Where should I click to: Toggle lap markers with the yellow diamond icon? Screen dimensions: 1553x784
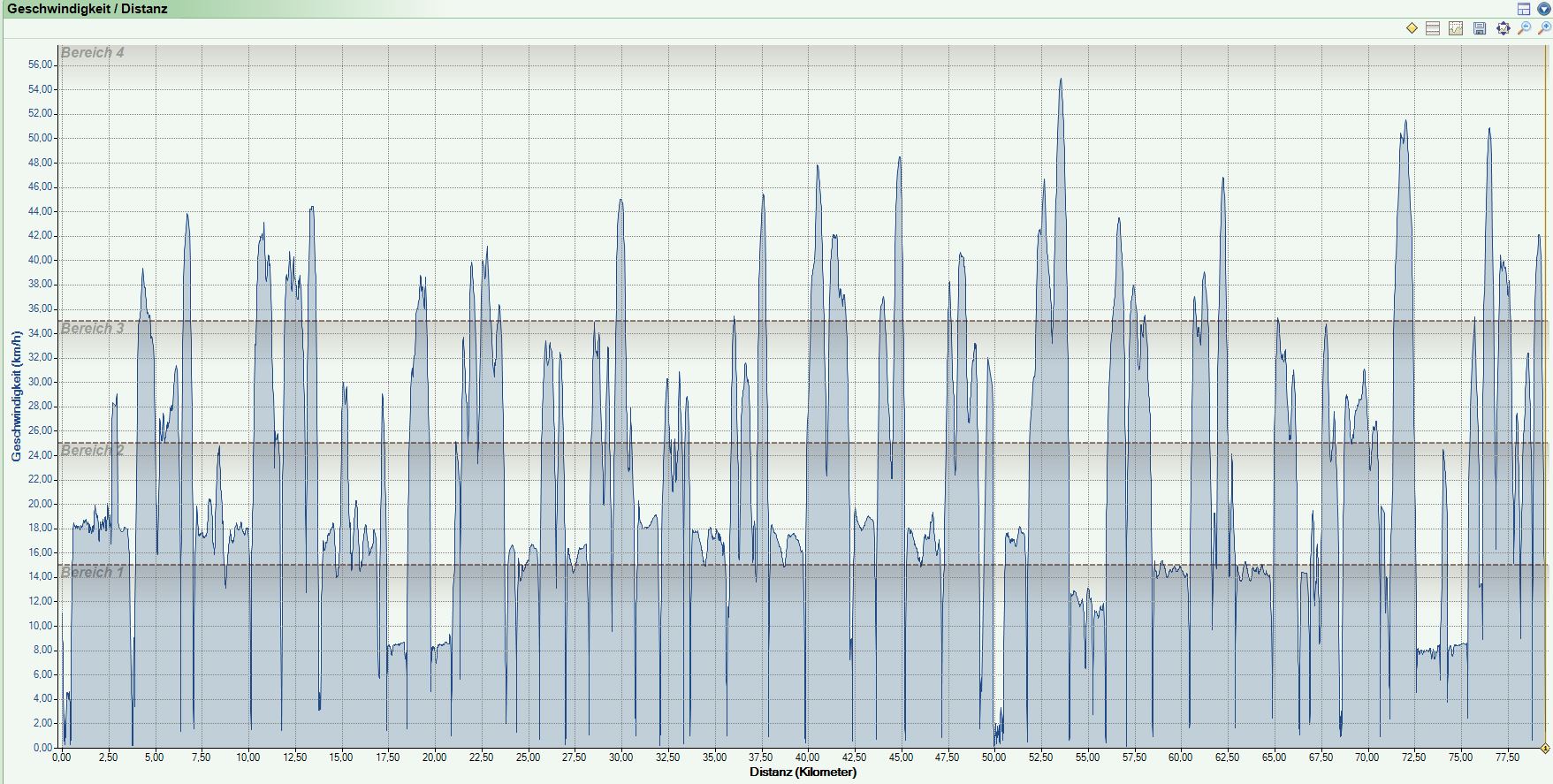(x=1412, y=28)
